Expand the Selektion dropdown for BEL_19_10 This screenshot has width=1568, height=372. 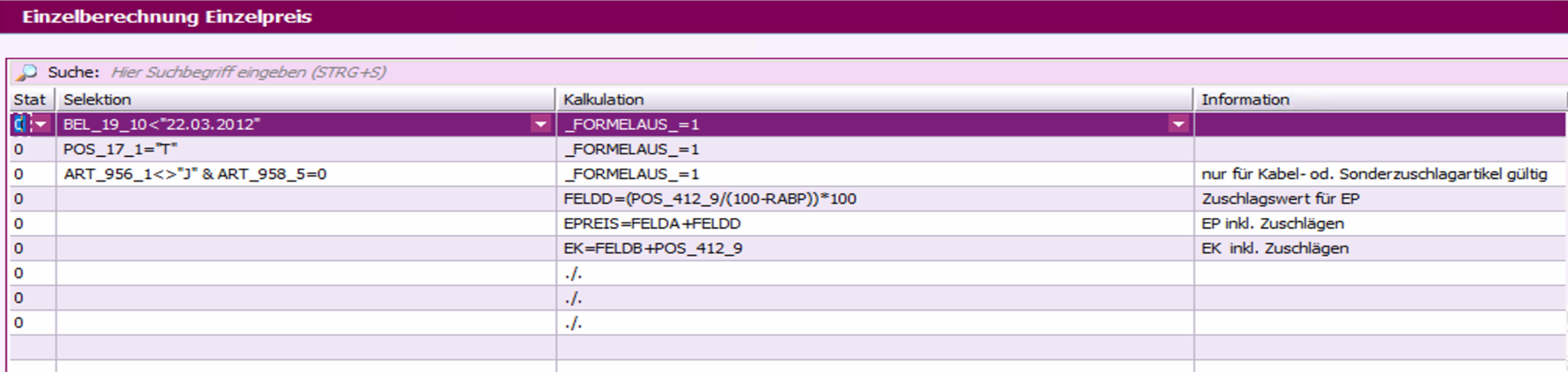pyautogui.click(x=541, y=124)
